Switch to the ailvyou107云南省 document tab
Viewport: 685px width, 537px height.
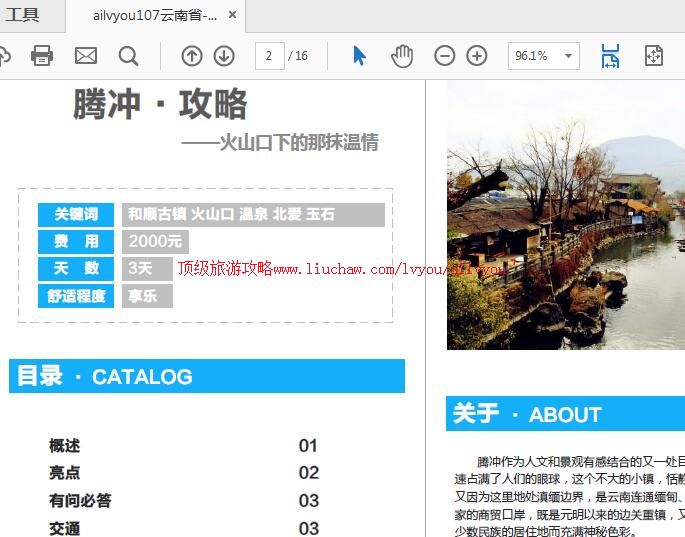(x=153, y=15)
